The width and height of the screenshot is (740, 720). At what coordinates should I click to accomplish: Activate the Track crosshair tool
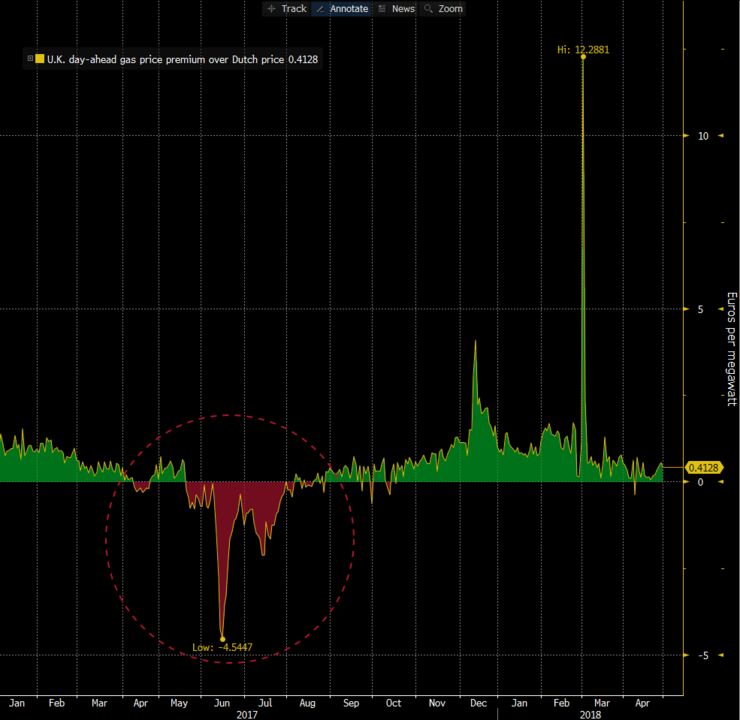(287, 8)
